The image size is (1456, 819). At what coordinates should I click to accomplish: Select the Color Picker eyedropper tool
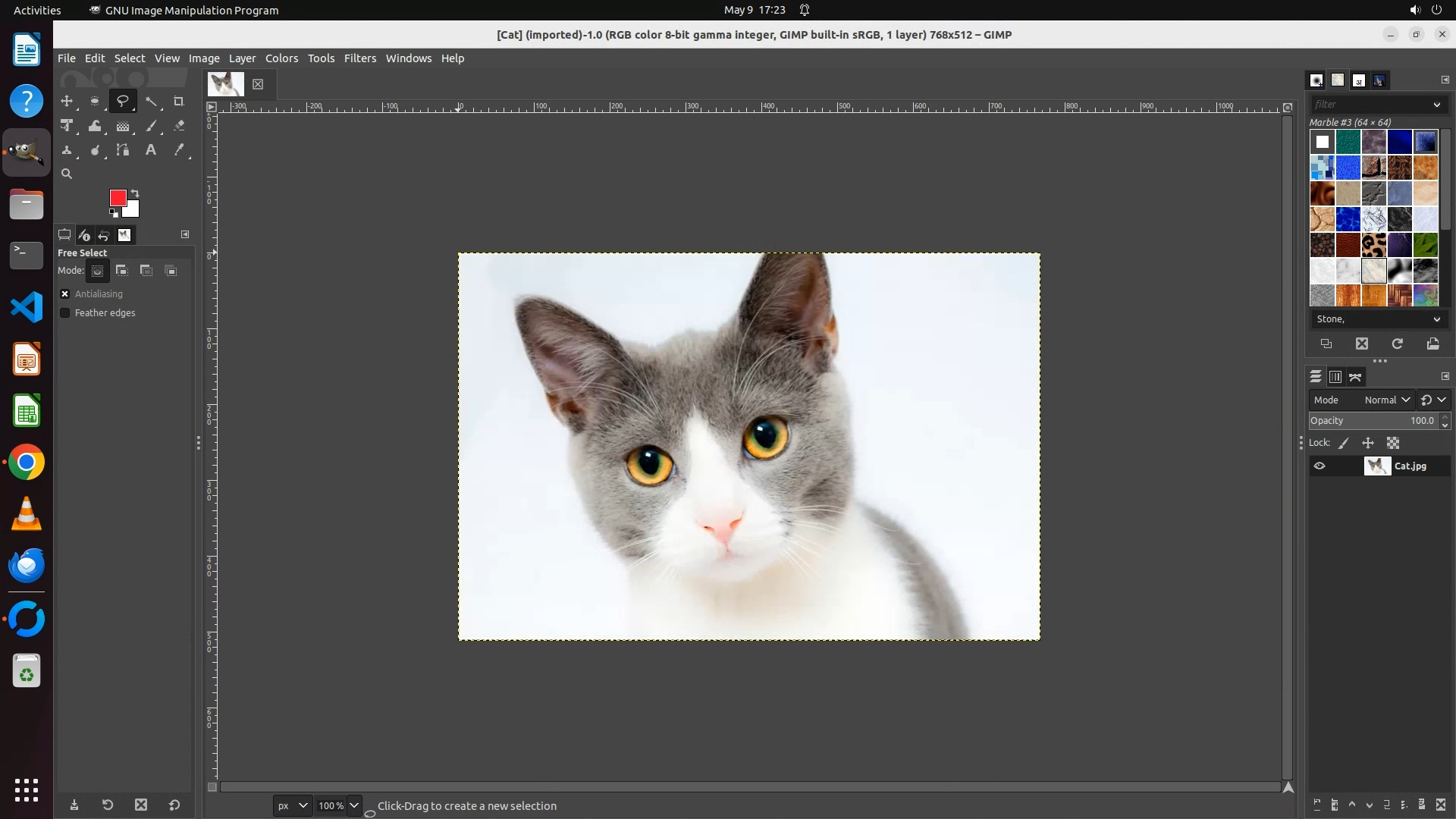click(x=179, y=150)
